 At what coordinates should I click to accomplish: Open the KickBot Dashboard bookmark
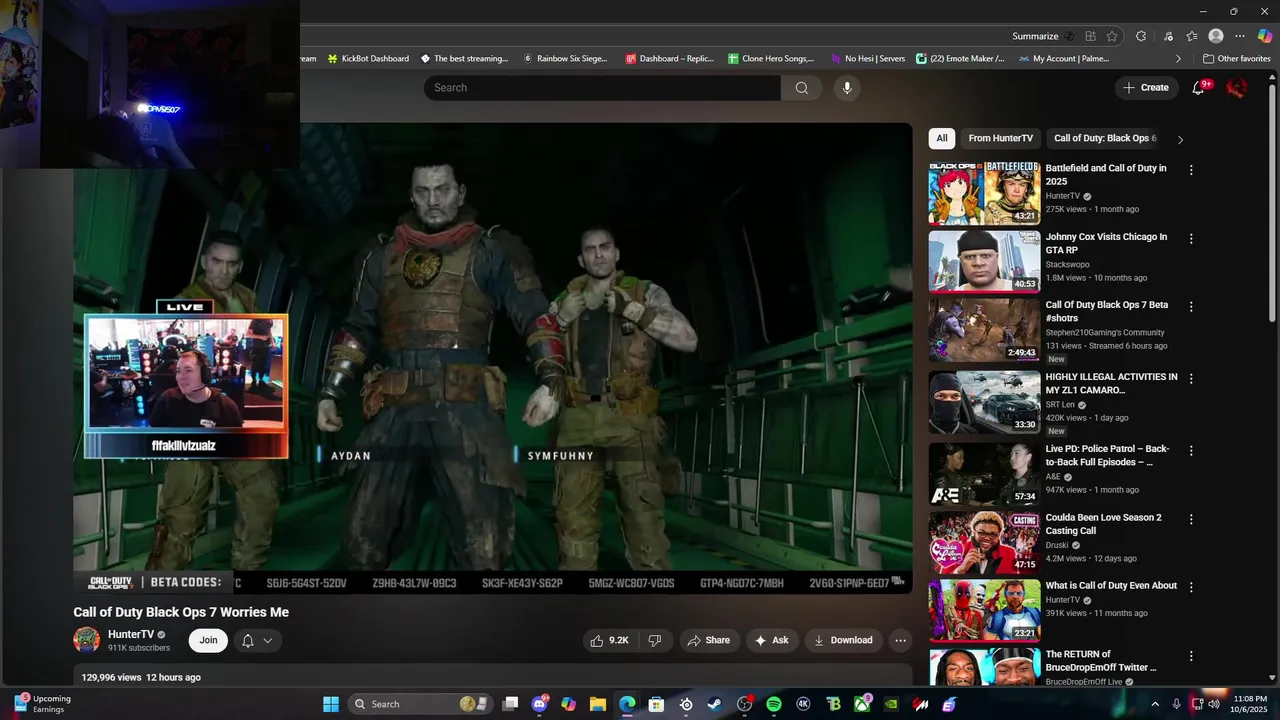(367, 59)
